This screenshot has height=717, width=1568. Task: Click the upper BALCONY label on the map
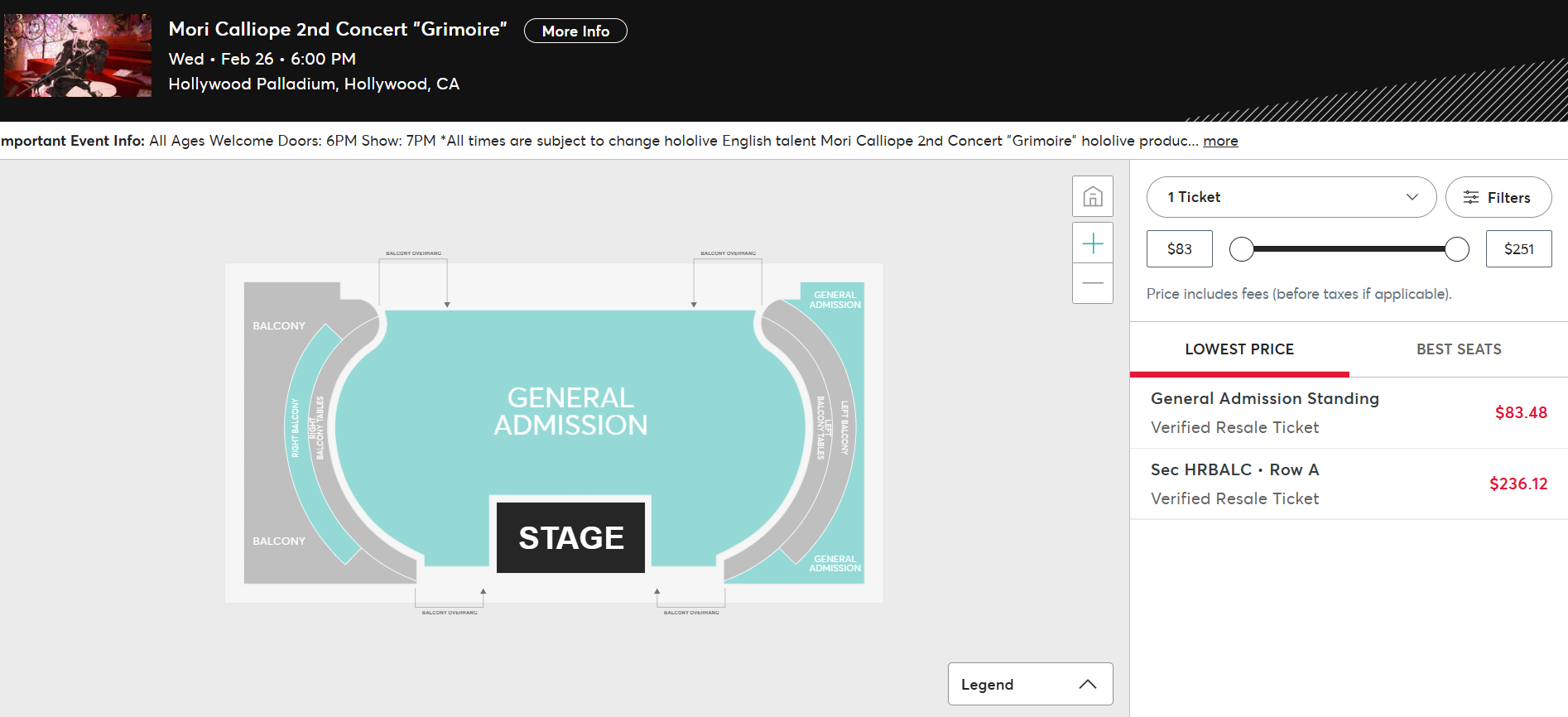pyautogui.click(x=279, y=325)
